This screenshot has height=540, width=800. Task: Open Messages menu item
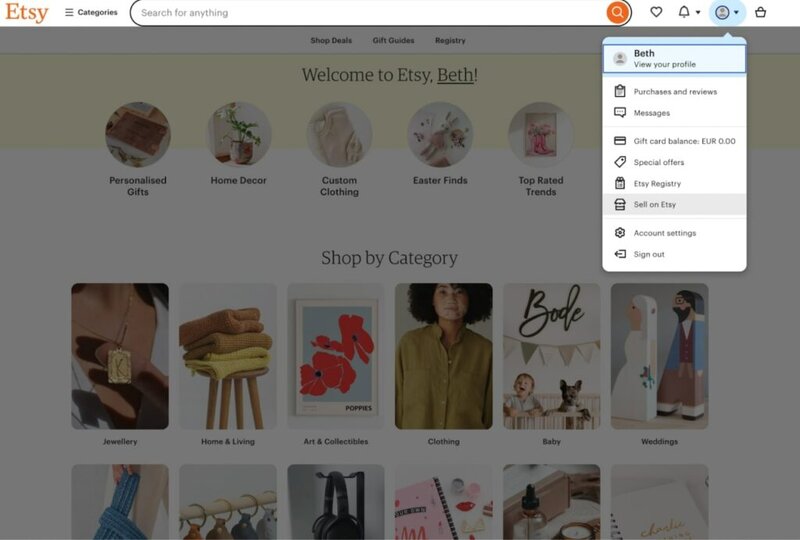(674, 113)
